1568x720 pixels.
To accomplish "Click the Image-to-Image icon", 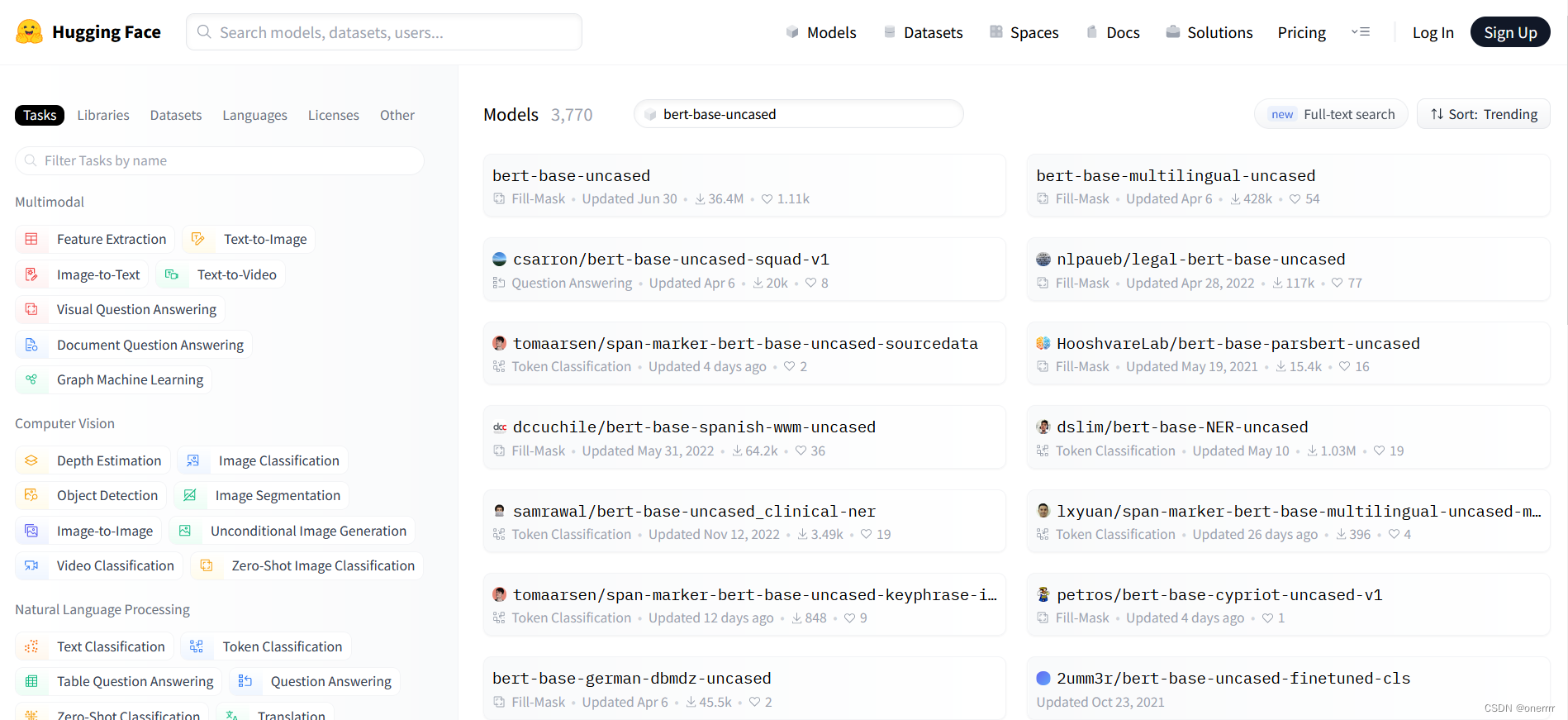I will (x=31, y=531).
